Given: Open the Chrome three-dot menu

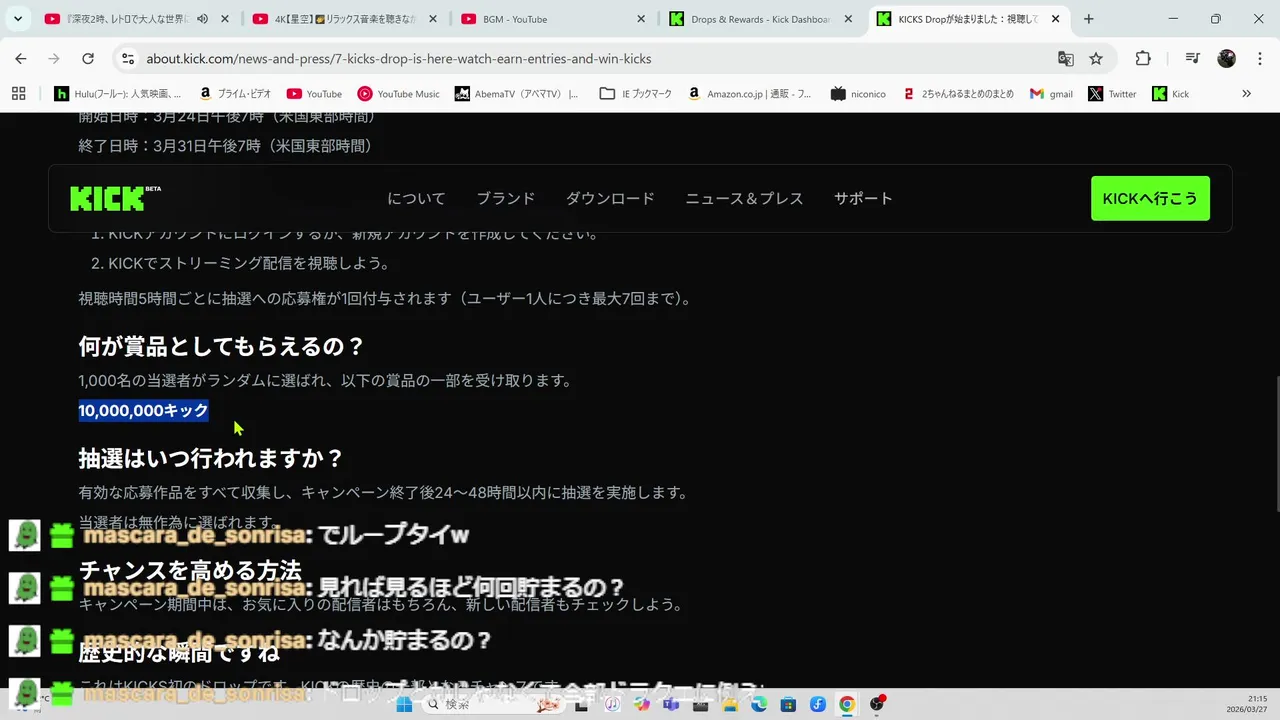Looking at the screenshot, I should coord(1259,59).
